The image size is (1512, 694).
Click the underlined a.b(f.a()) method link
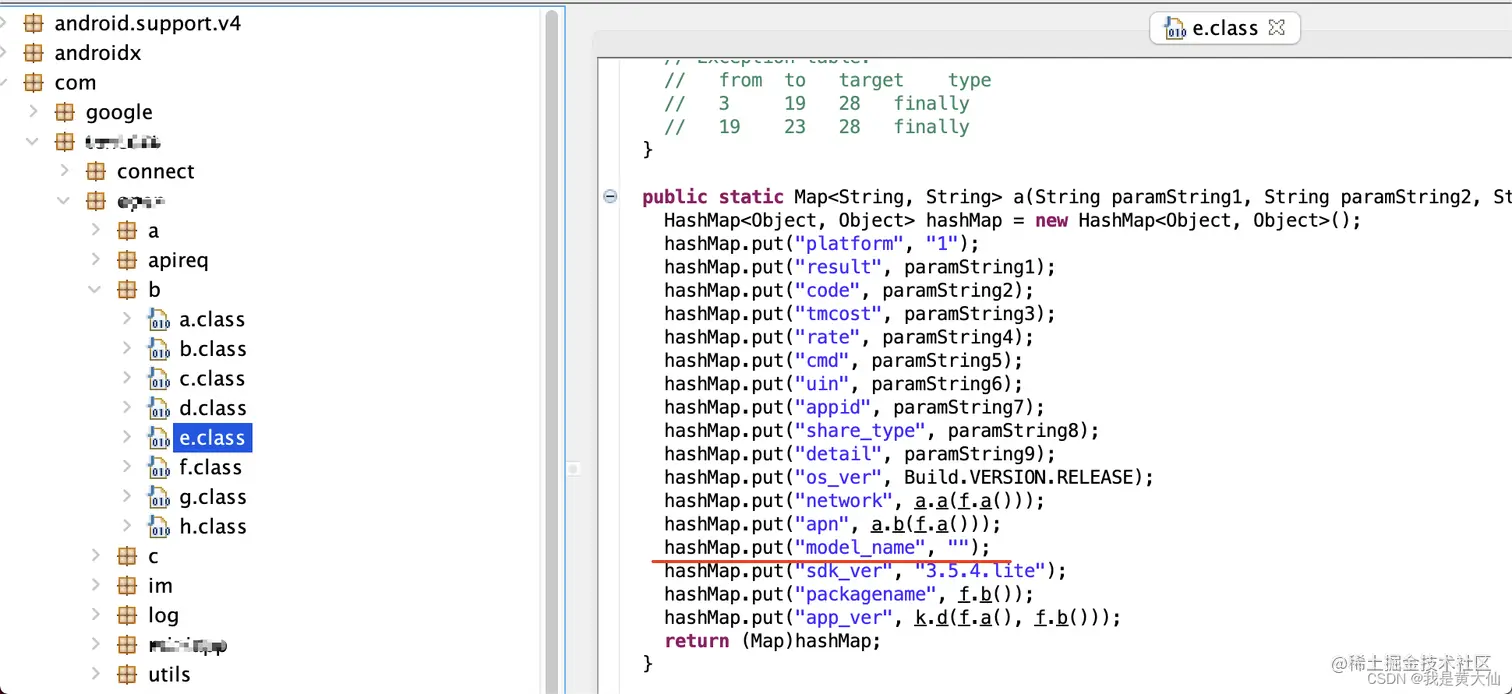(925, 524)
